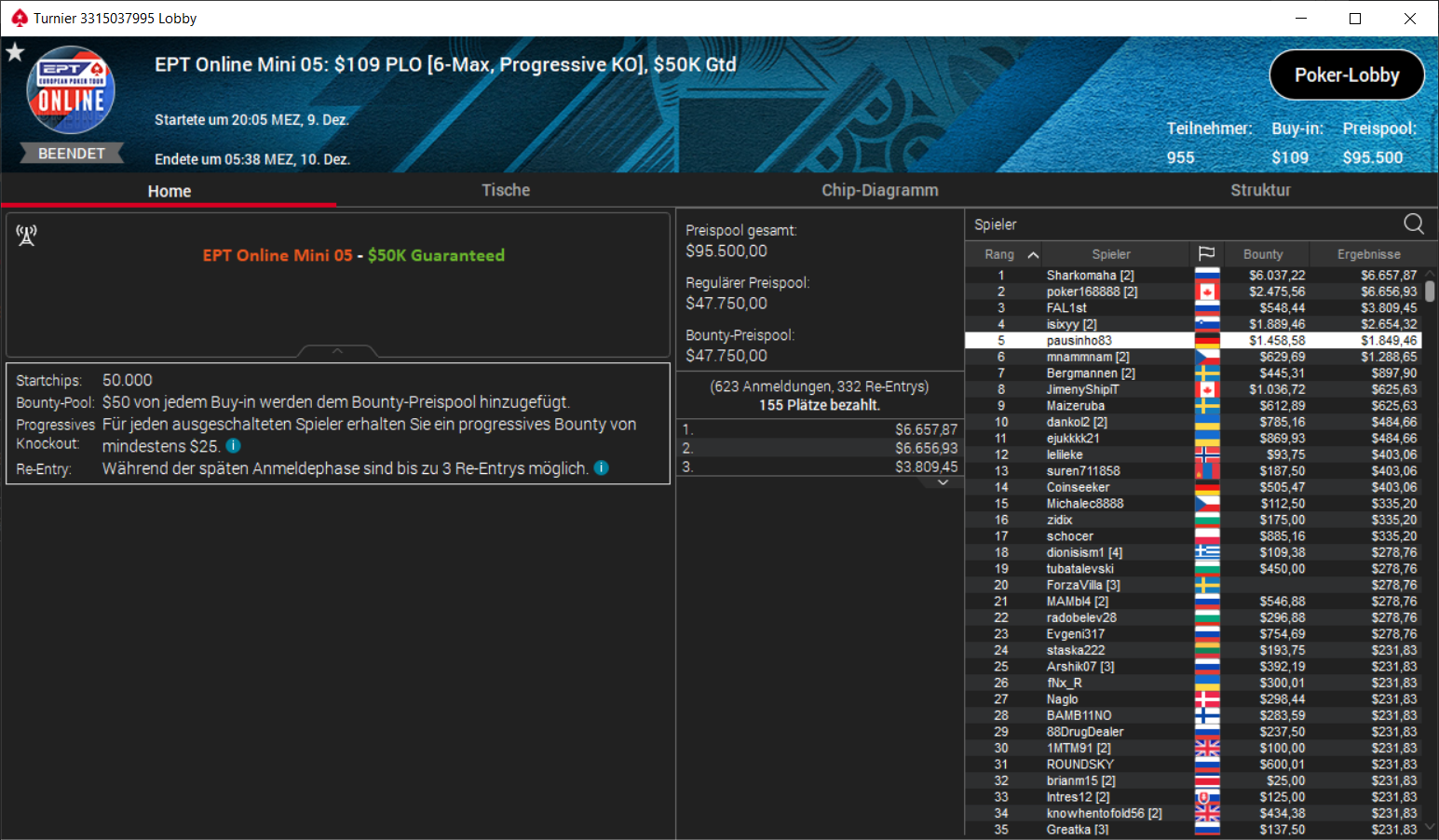The image size is (1439, 840).
Task: Click first place payout $6.657,87
Action: pos(926,429)
